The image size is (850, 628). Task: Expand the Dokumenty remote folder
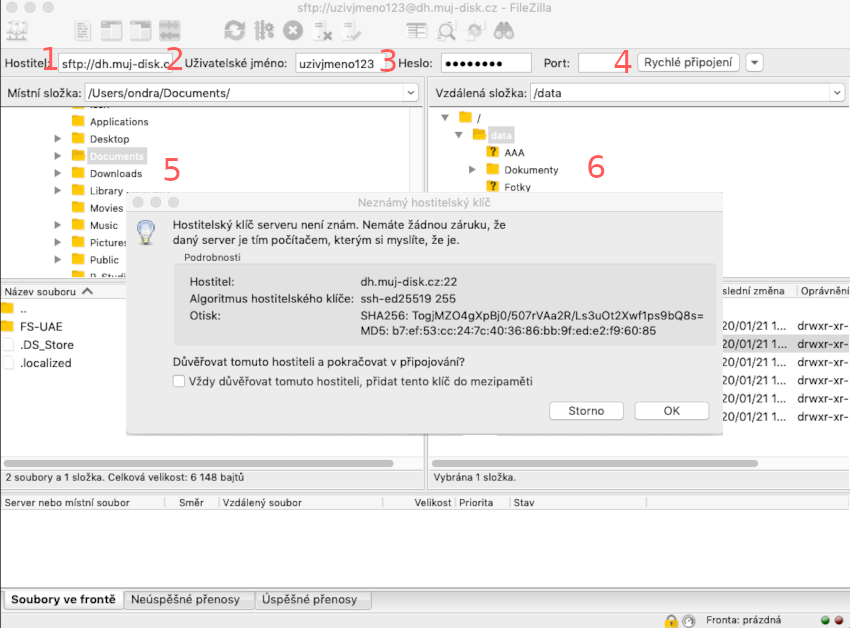472,170
